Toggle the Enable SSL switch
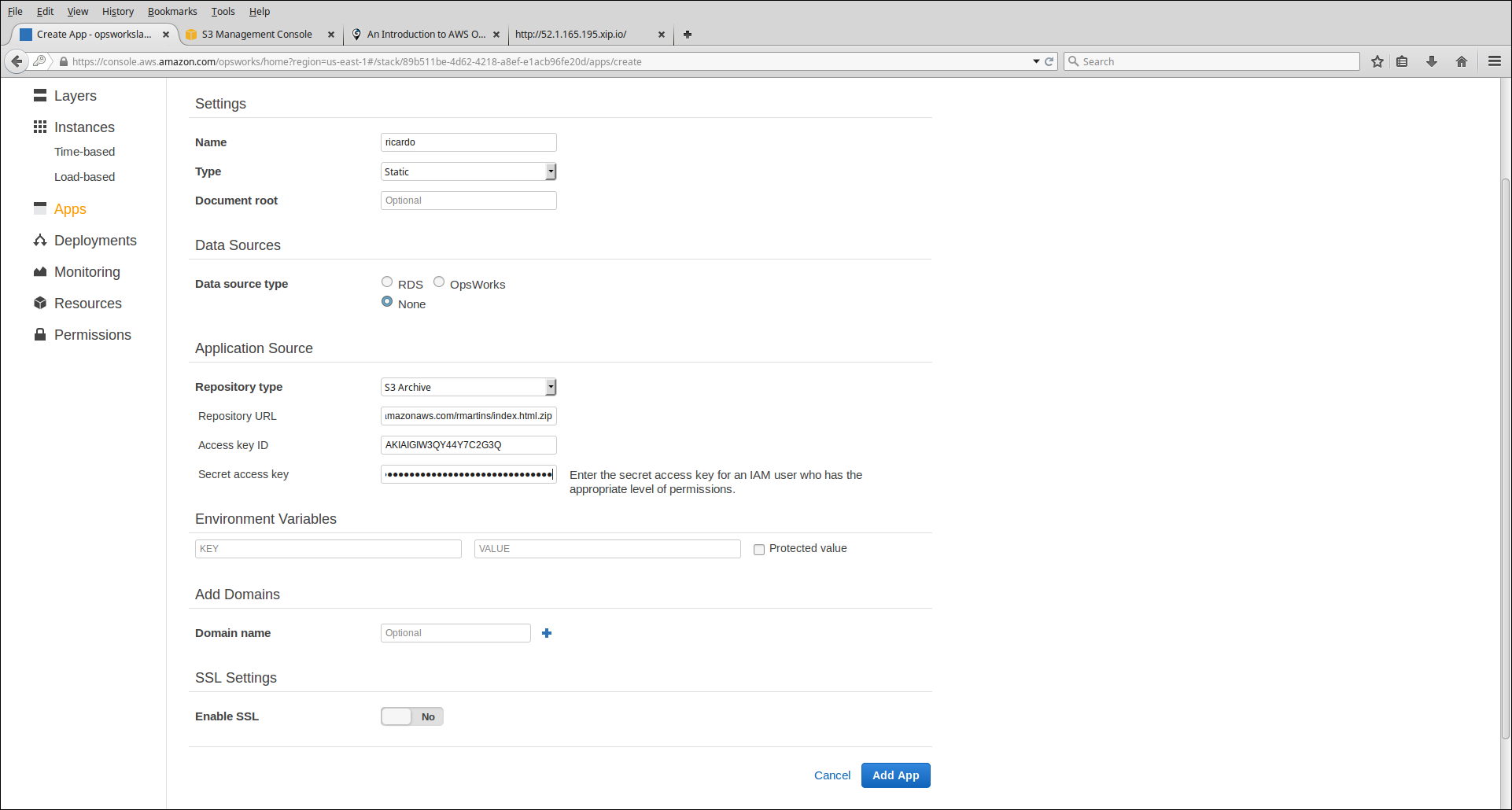The image size is (1512, 810). 412,716
